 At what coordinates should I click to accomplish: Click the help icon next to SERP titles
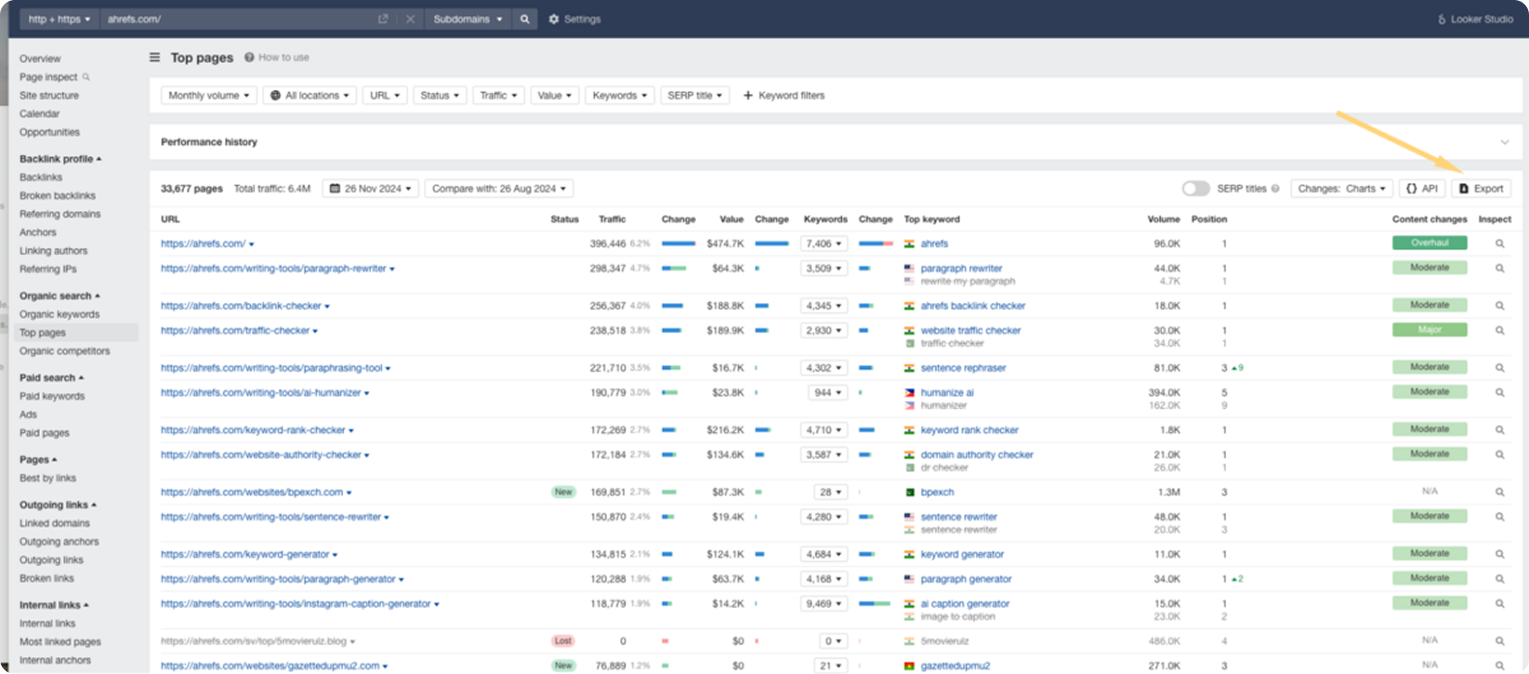point(1275,188)
